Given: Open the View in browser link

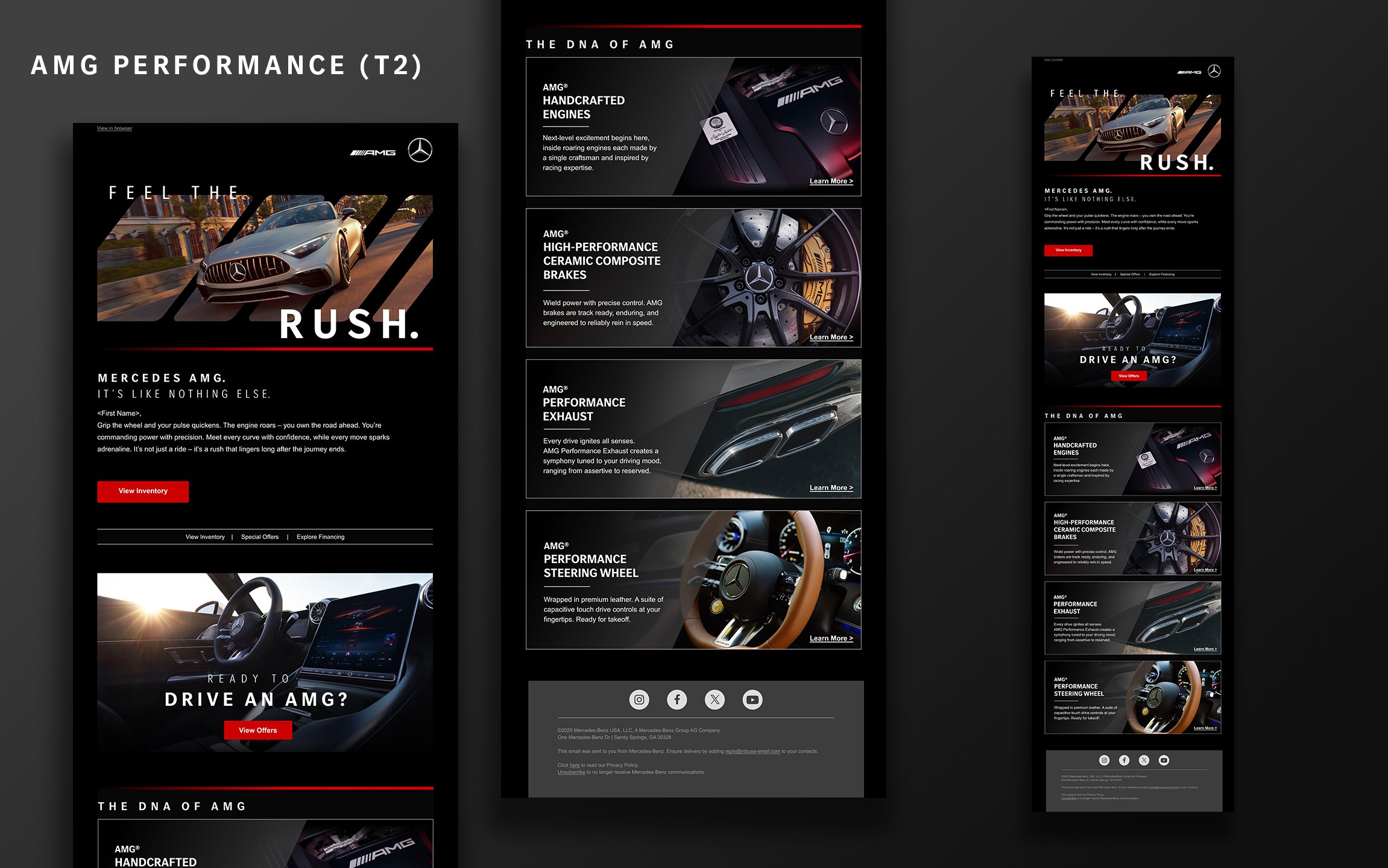Looking at the screenshot, I should coord(115,128).
